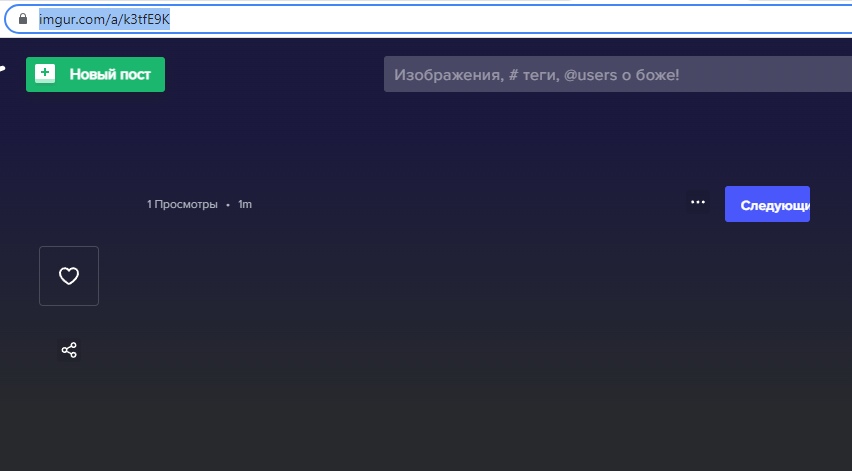Click the dot separator between views and time
Viewport: 852px width, 471px height.
228,204
